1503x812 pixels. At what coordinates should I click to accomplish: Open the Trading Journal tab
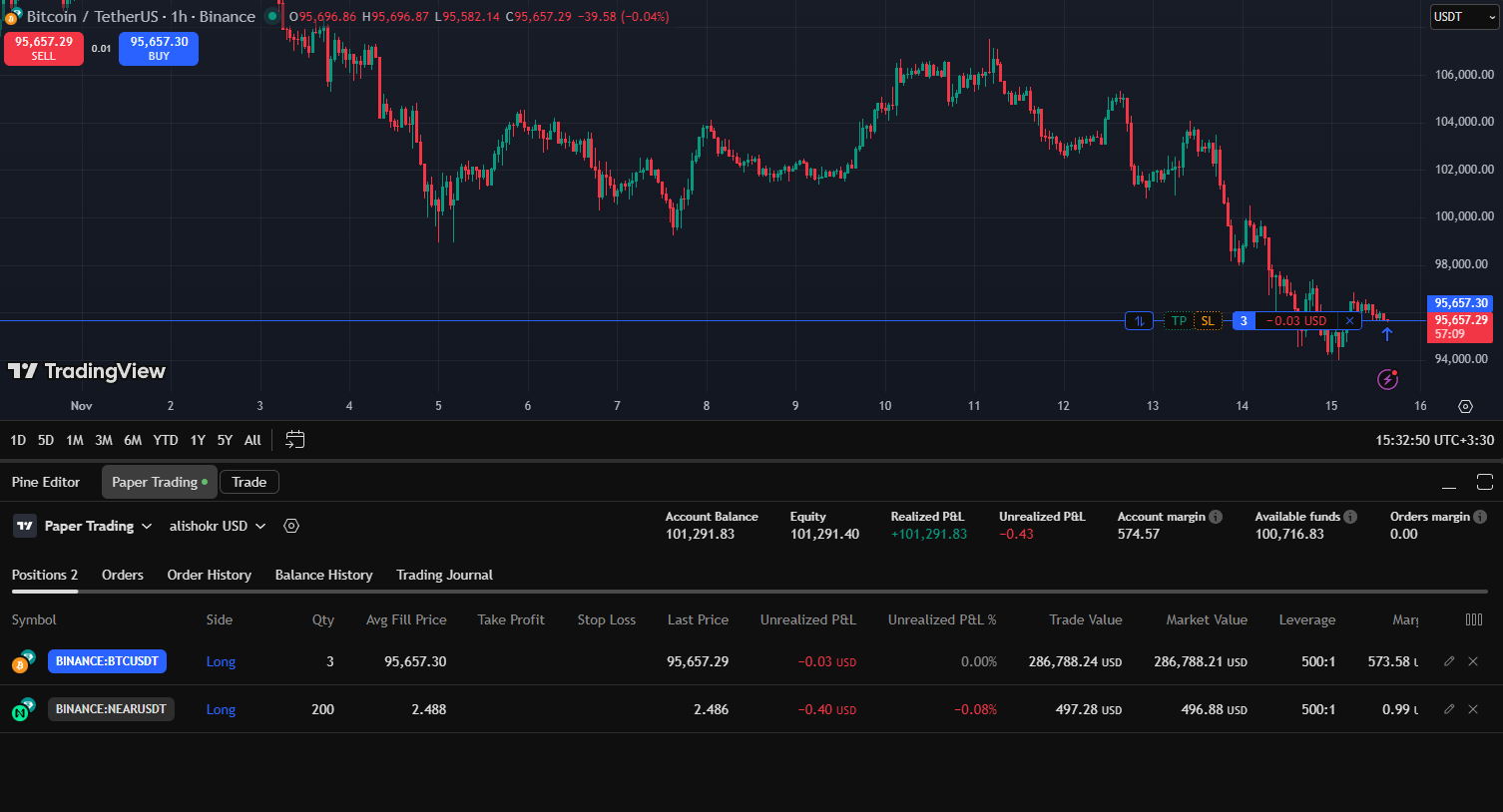click(x=444, y=575)
